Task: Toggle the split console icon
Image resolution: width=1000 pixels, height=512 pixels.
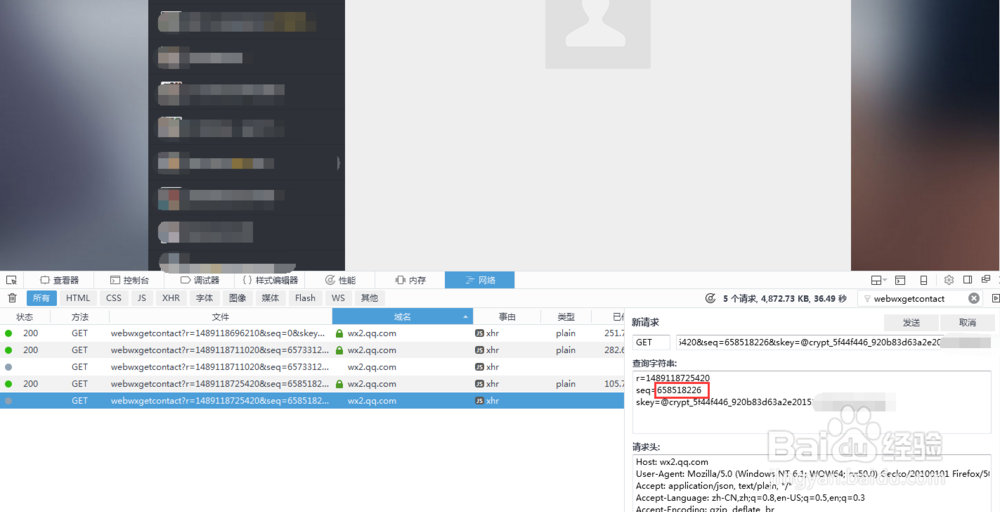Action: coord(901,280)
